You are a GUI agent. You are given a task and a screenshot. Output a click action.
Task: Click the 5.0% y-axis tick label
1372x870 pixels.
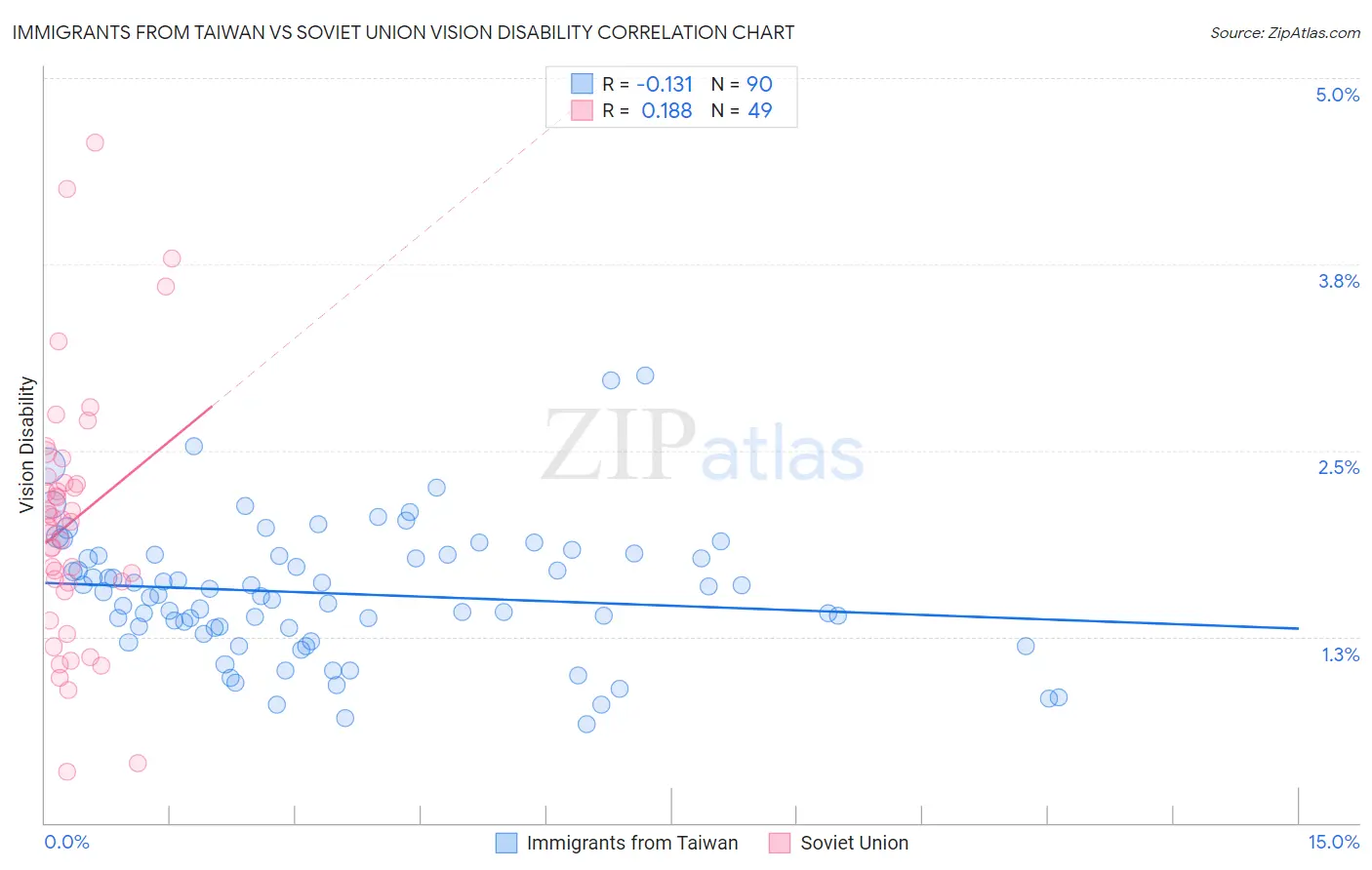click(1338, 95)
